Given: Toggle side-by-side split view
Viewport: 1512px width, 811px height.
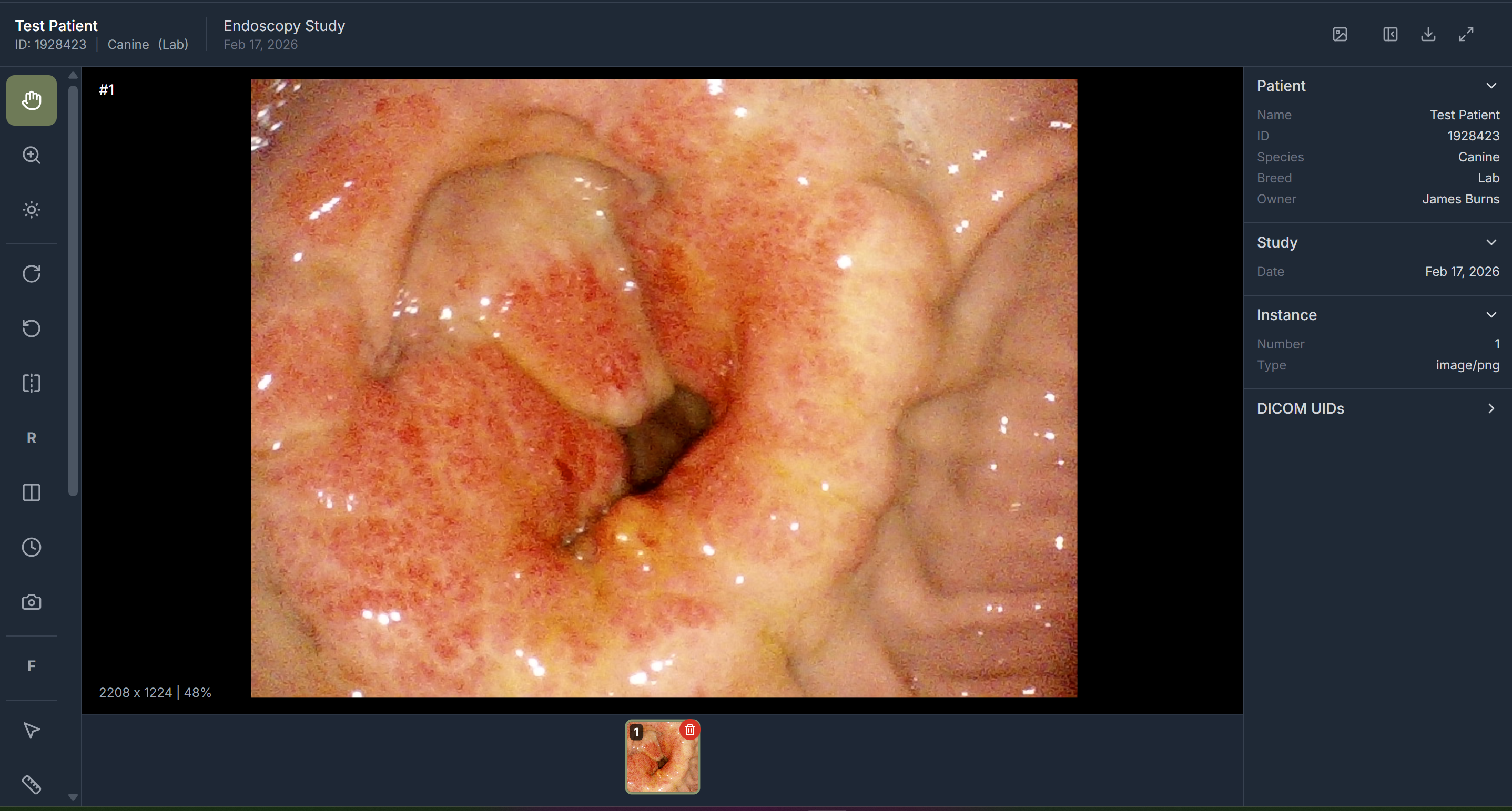Looking at the screenshot, I should pos(31,492).
